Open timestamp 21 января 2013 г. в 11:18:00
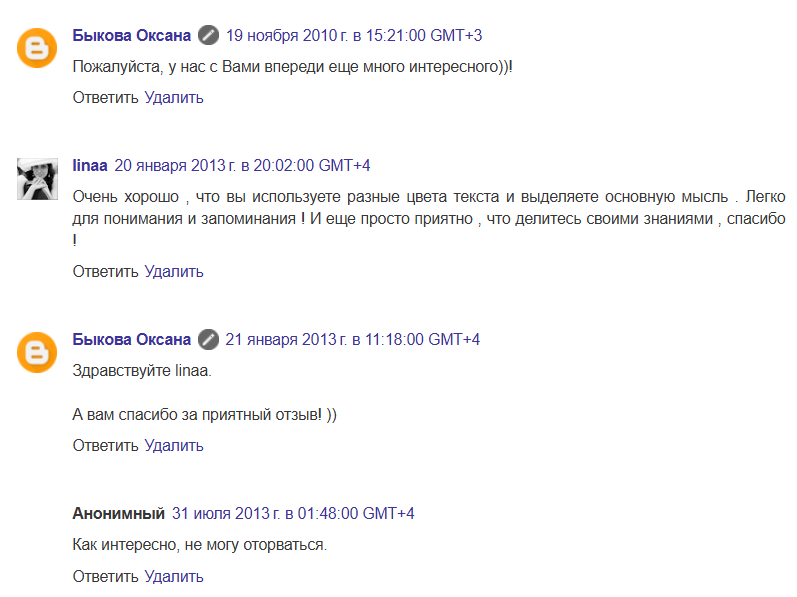Viewport: 797px width, 597px height. coord(353,339)
